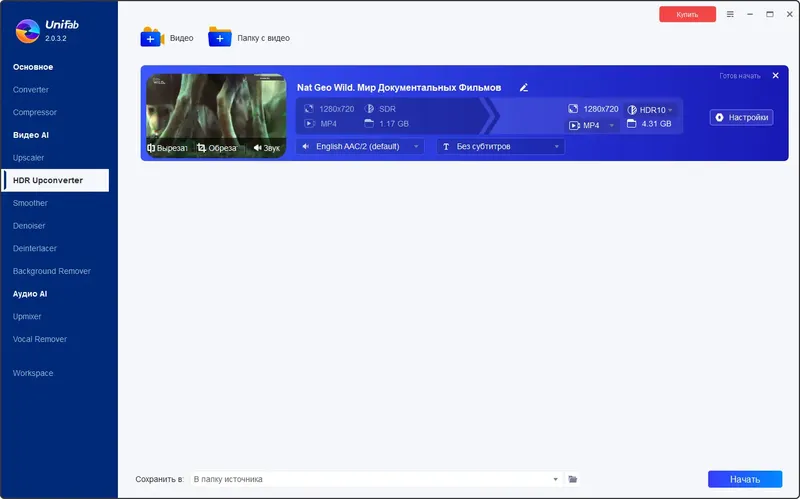
Task: Open the hamburger menu in the title bar
Action: click(730, 14)
